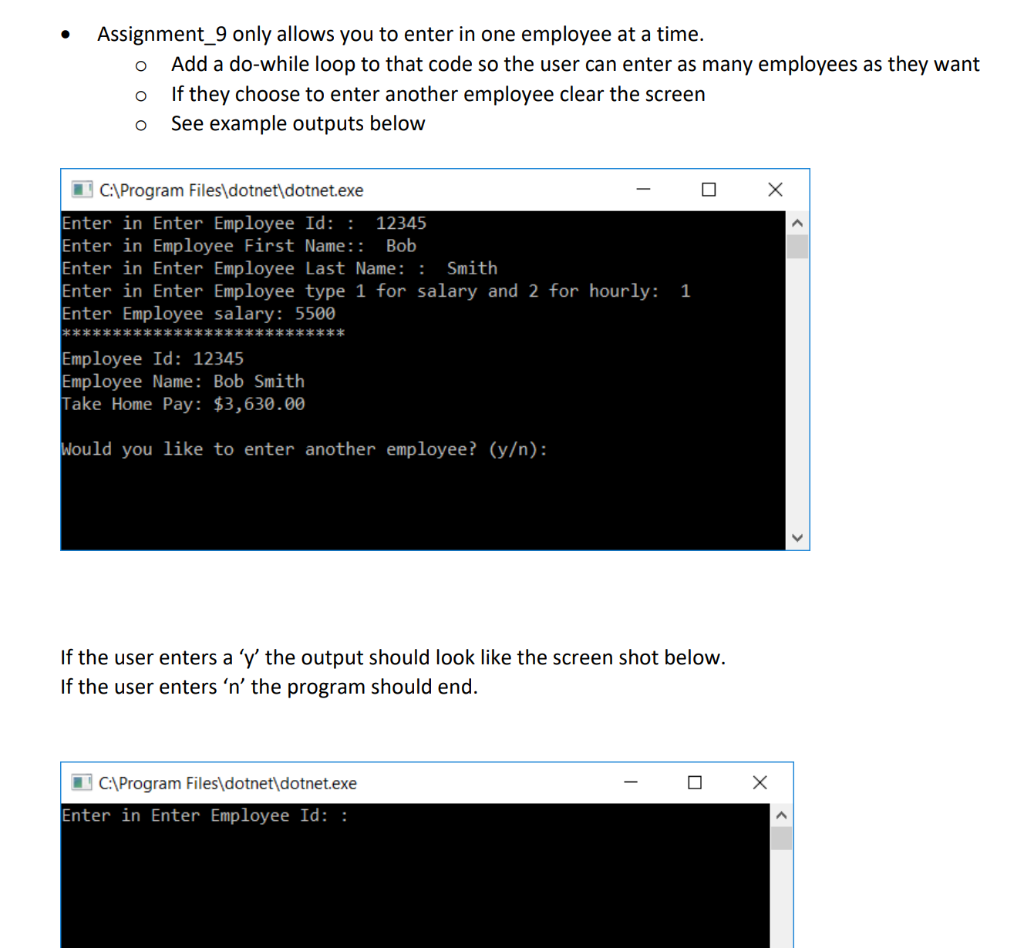
Task: Click the scroll-up arrow on the first console window
Action: click(x=797, y=222)
